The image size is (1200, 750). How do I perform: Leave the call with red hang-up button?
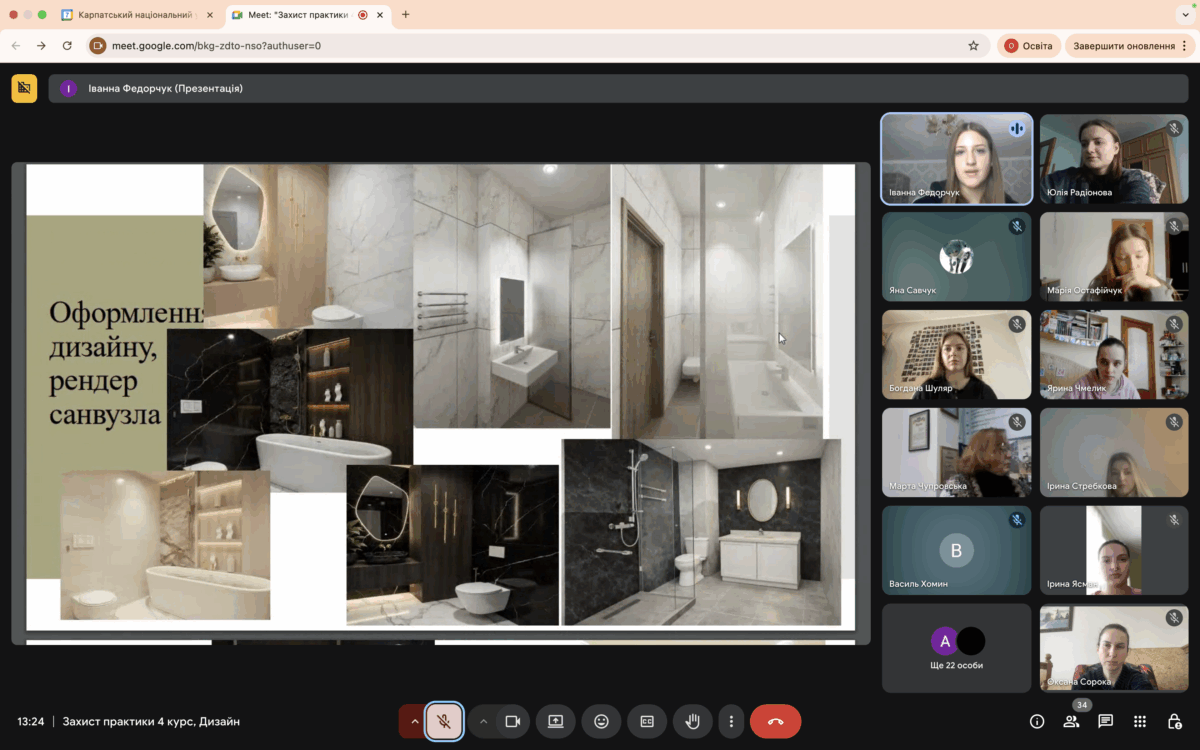tap(775, 721)
